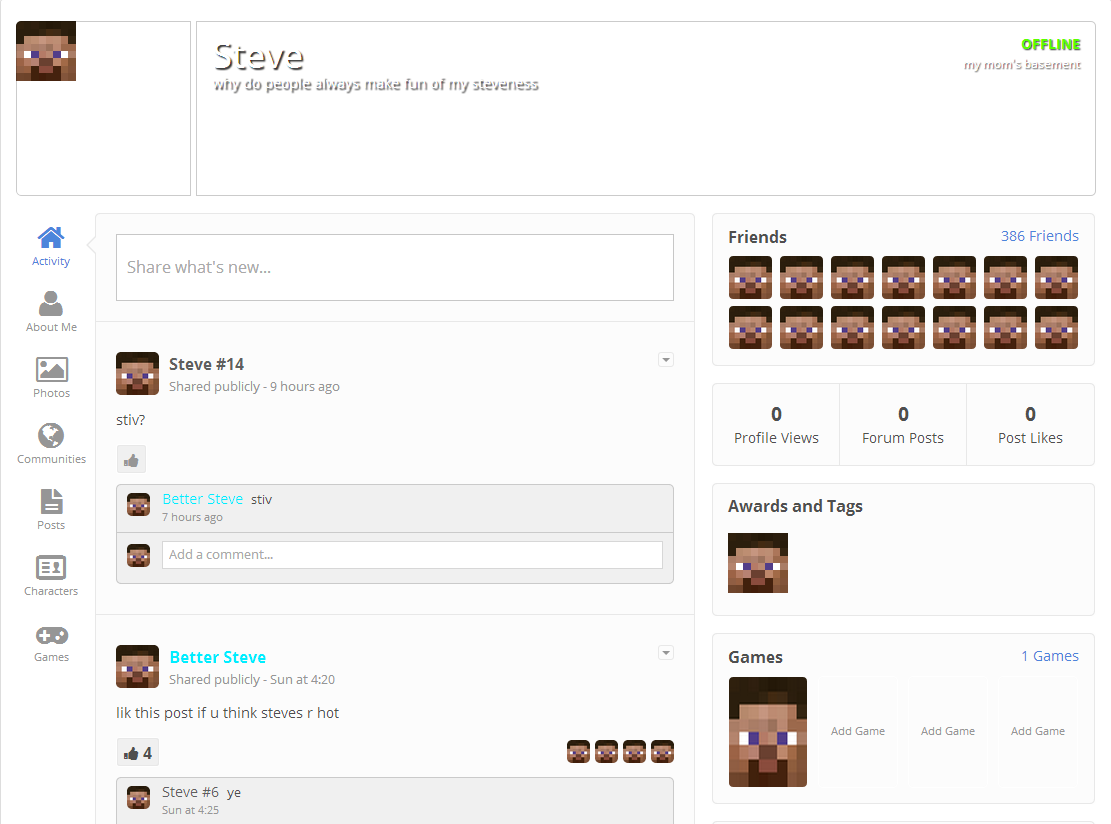Click Steve #6 comment avatar
1111x824 pixels.
tap(138, 797)
